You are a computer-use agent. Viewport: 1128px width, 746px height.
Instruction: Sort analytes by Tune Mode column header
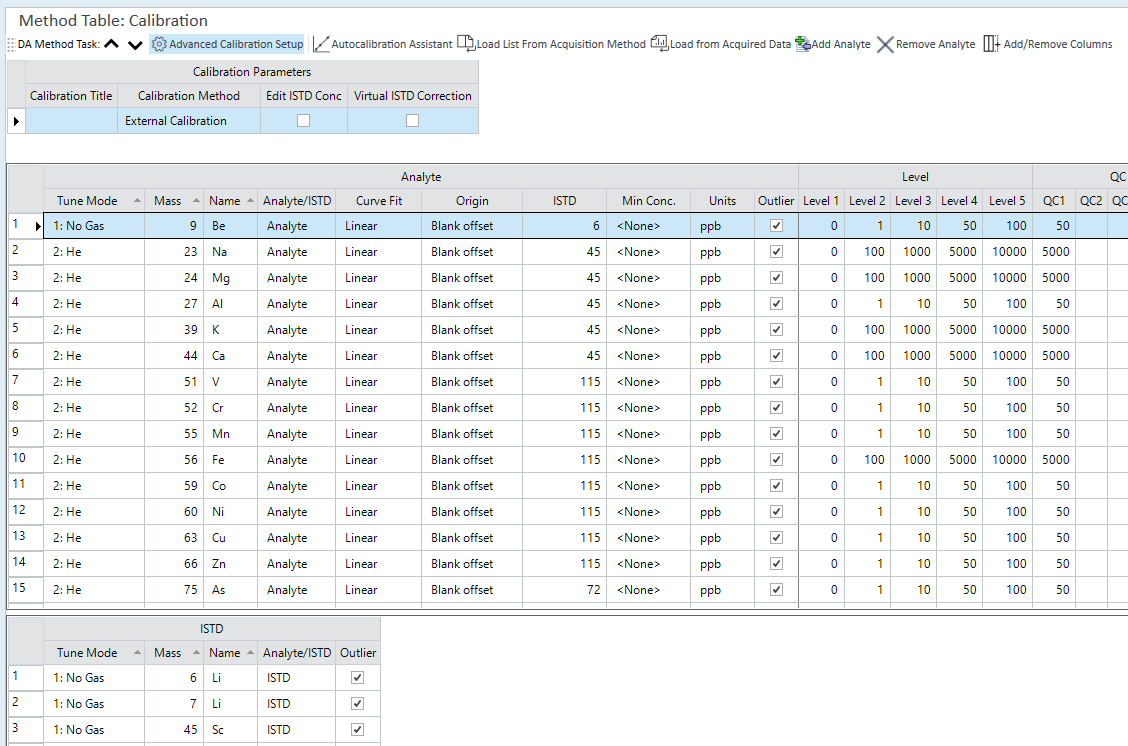(x=94, y=201)
